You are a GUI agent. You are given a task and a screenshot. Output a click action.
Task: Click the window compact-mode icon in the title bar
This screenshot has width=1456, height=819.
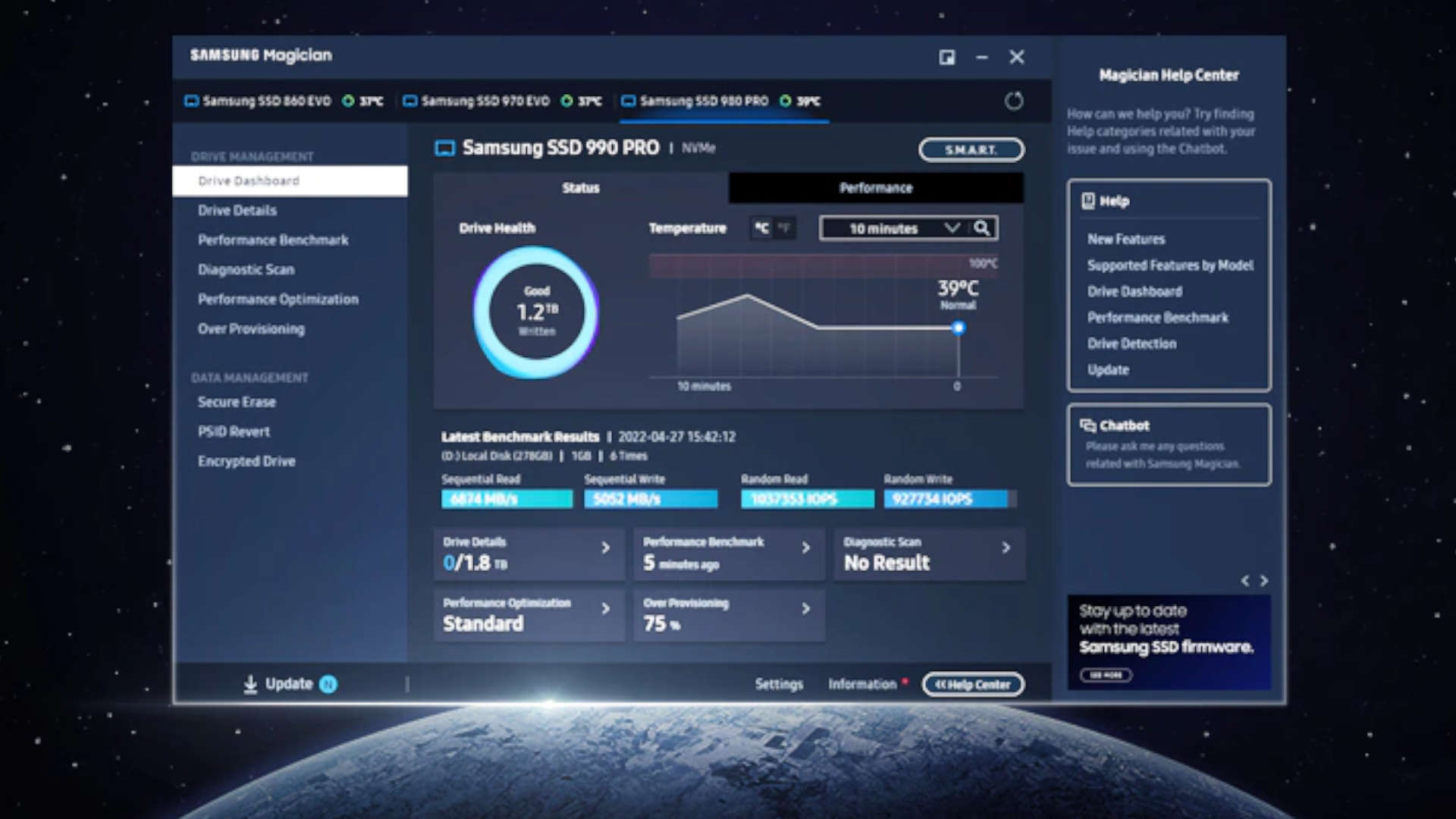[946, 58]
